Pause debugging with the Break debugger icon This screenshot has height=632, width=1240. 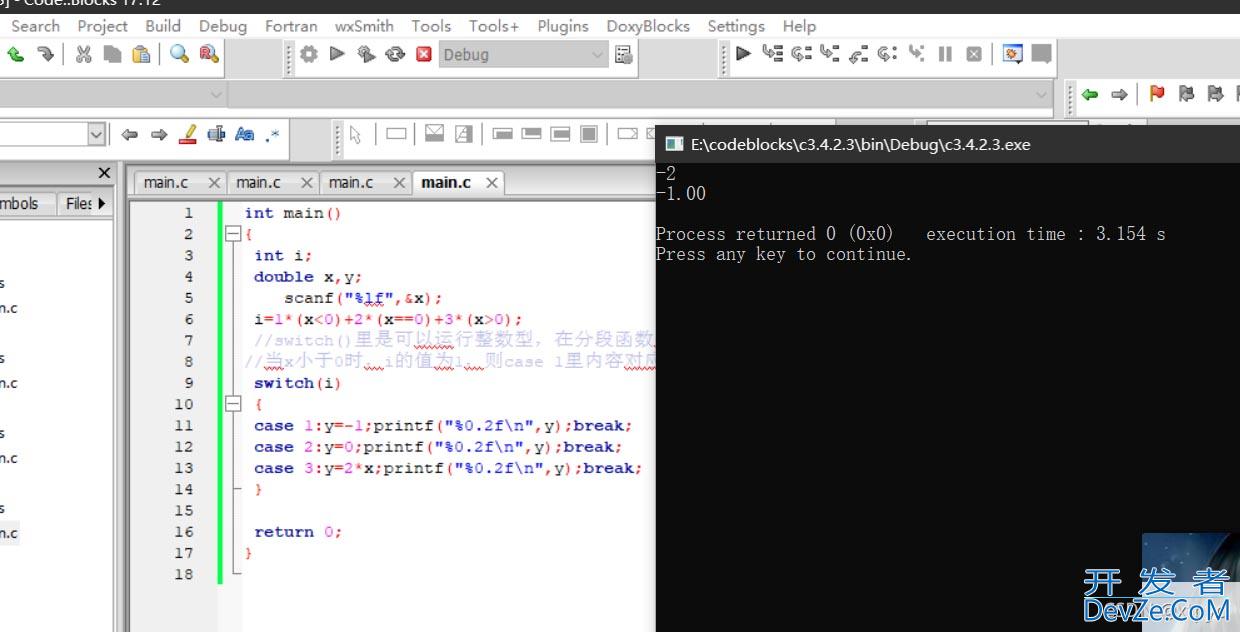tap(945, 54)
